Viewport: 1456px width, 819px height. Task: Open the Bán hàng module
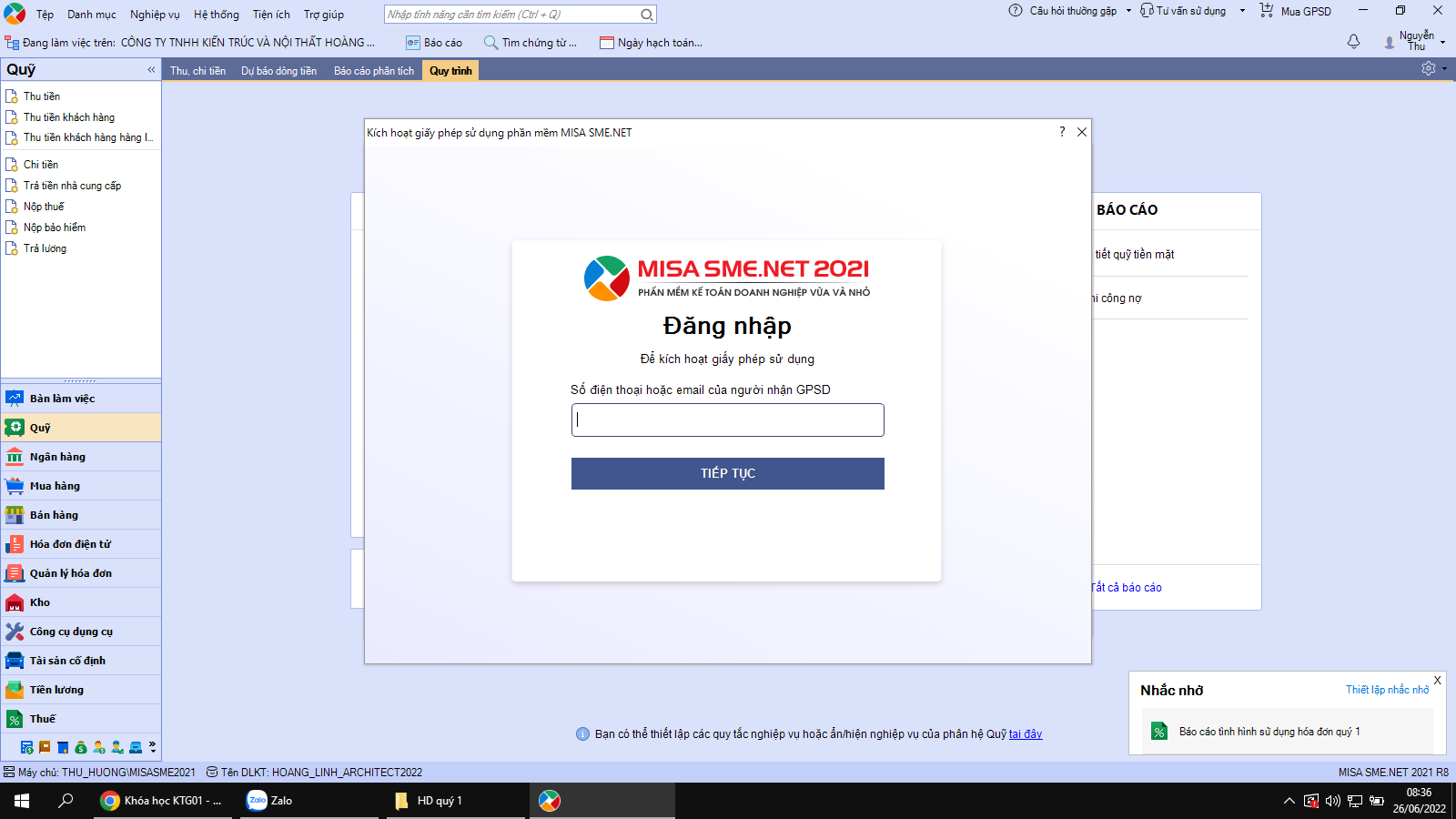point(80,515)
